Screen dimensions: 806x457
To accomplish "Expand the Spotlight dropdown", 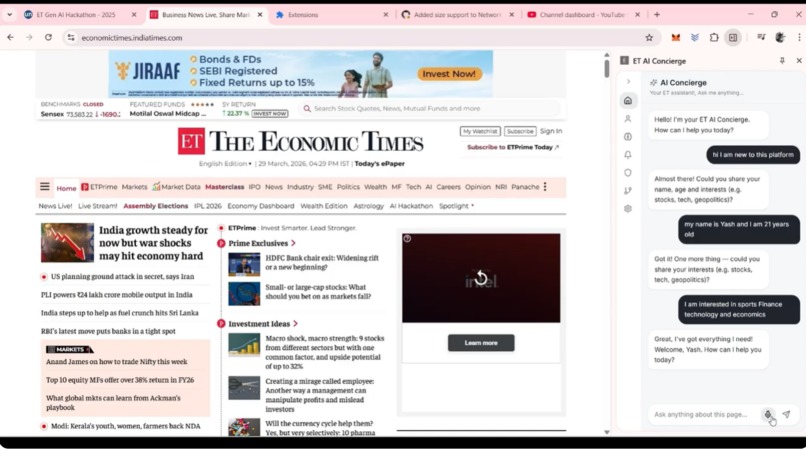I will (x=456, y=206).
